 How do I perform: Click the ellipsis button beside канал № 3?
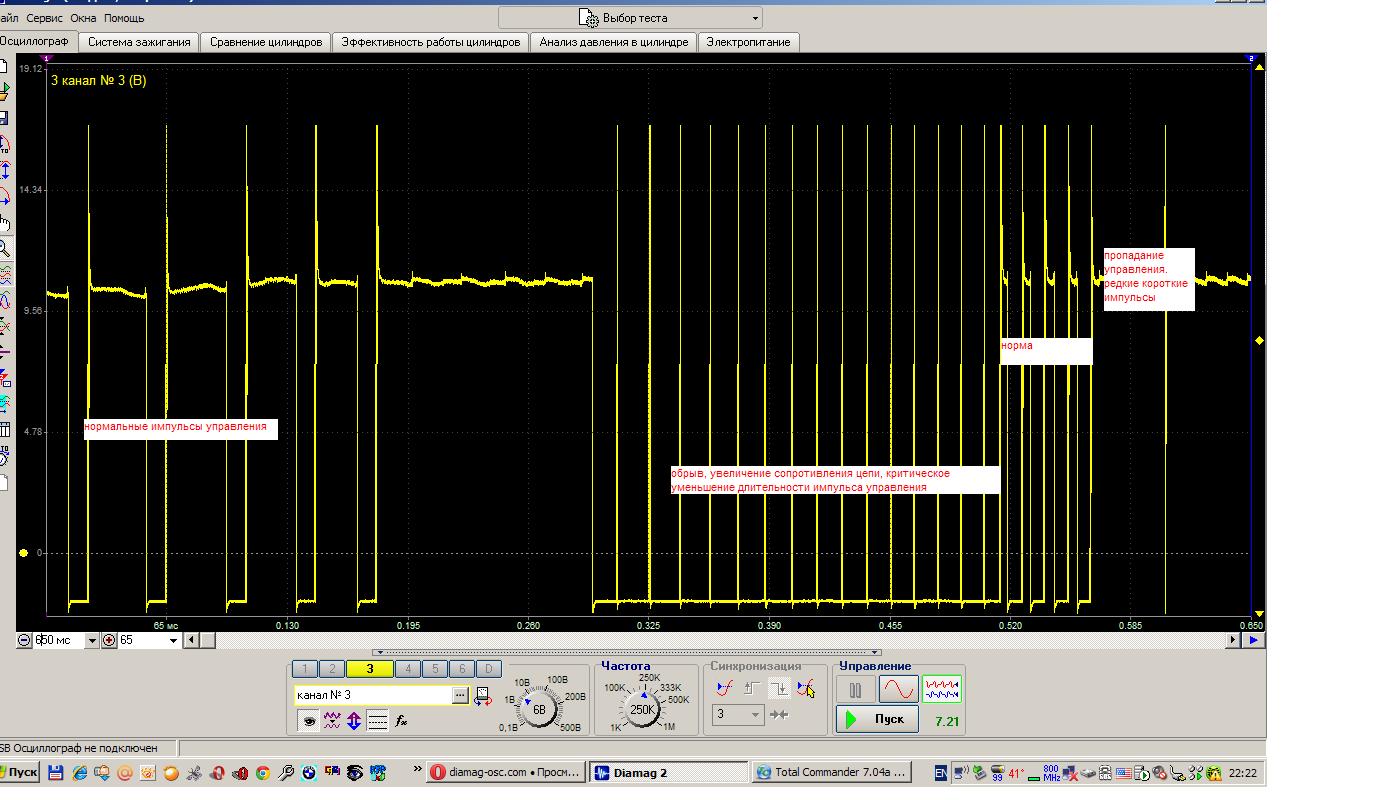(460, 695)
